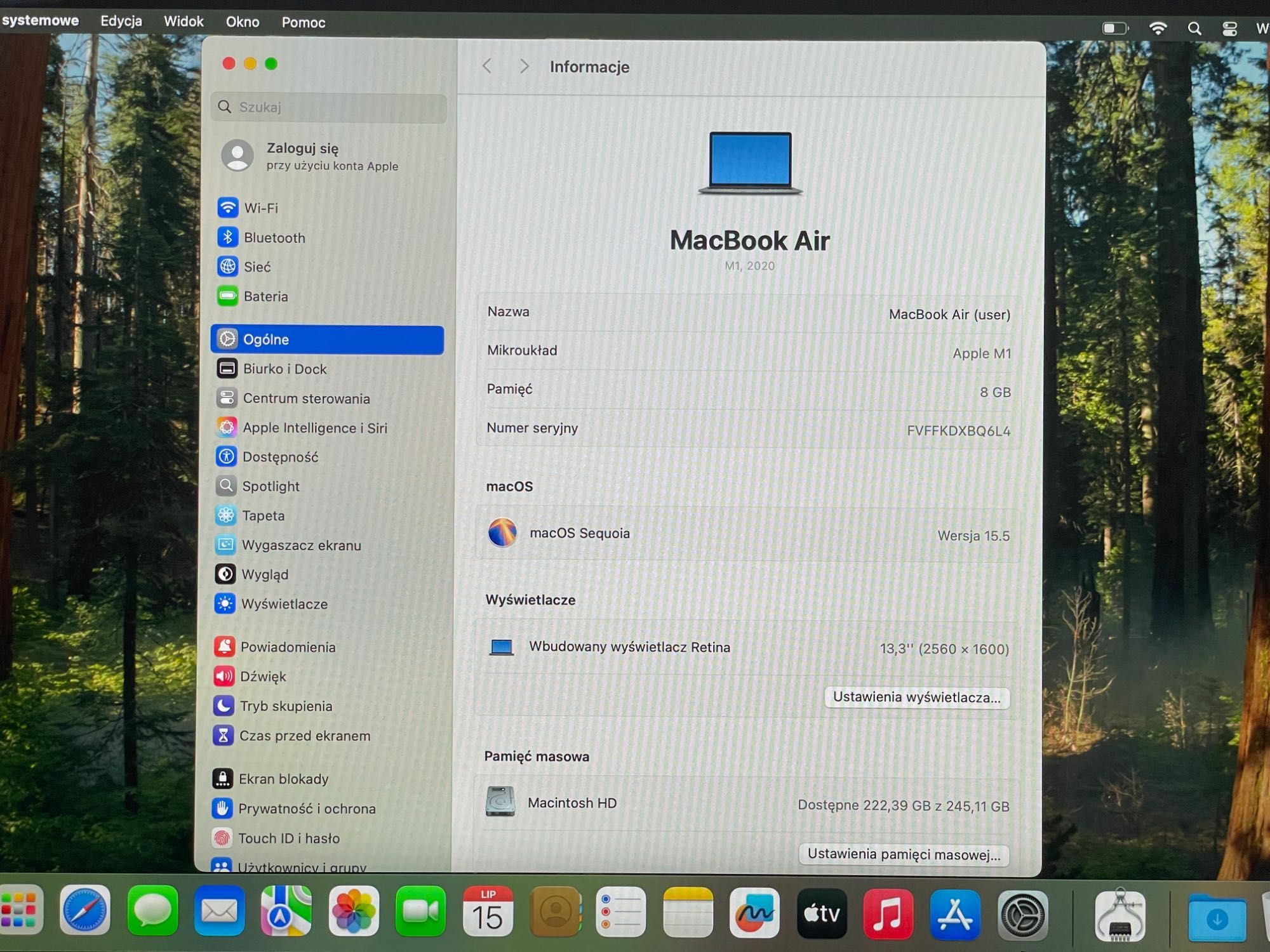Open Notes app from the Dock
The image size is (1270, 952).
(688, 913)
